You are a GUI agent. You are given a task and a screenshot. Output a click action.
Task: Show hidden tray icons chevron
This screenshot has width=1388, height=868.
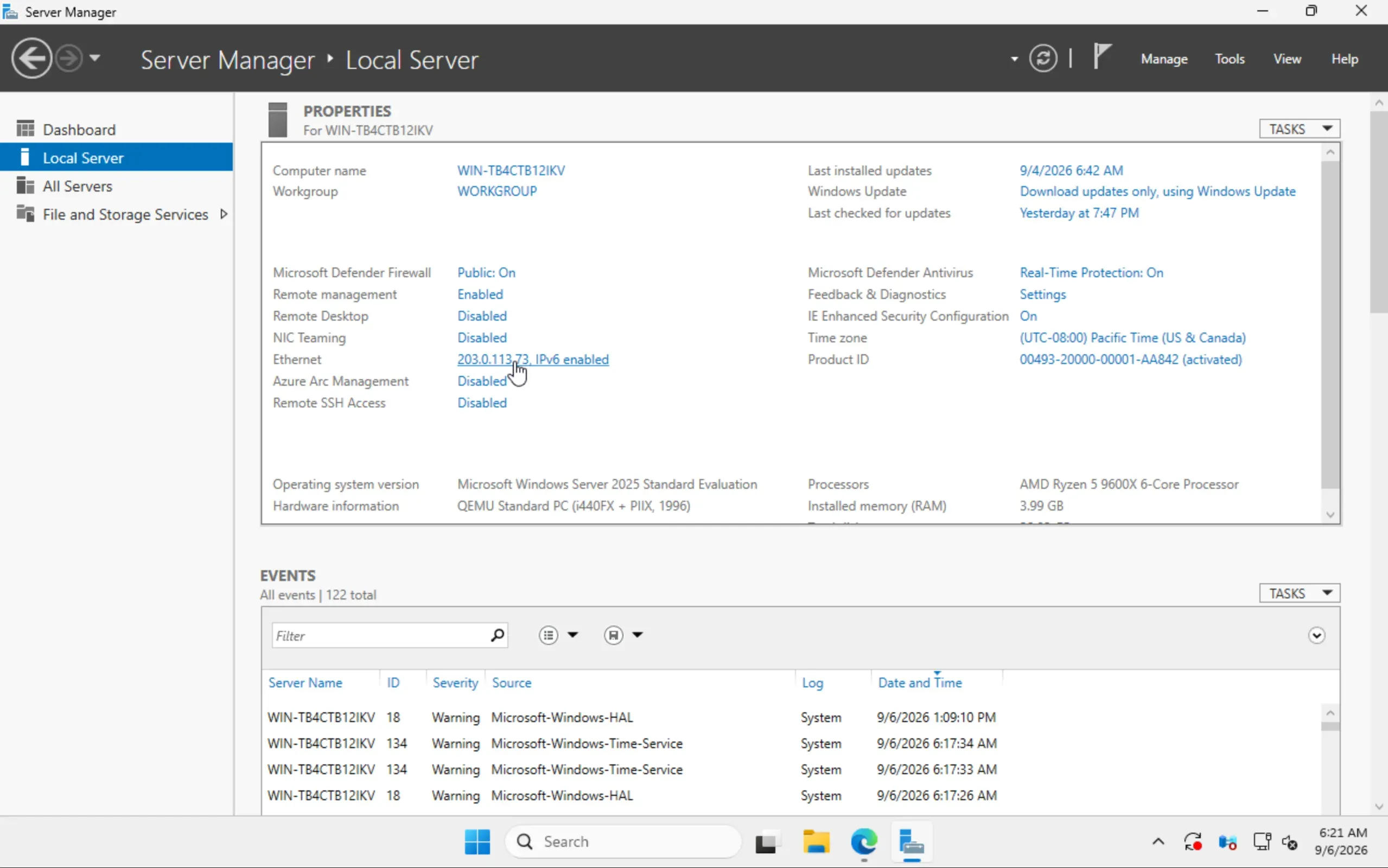1158,842
